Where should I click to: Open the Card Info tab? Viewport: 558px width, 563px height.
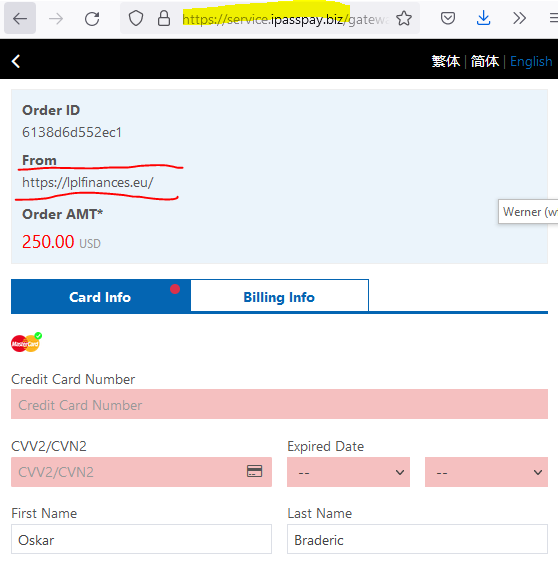(100, 297)
